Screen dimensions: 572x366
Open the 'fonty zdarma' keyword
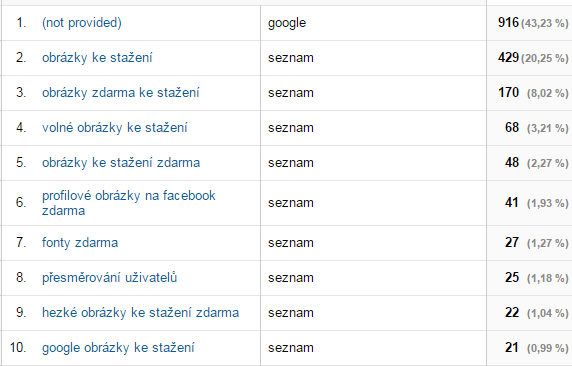[80, 243]
